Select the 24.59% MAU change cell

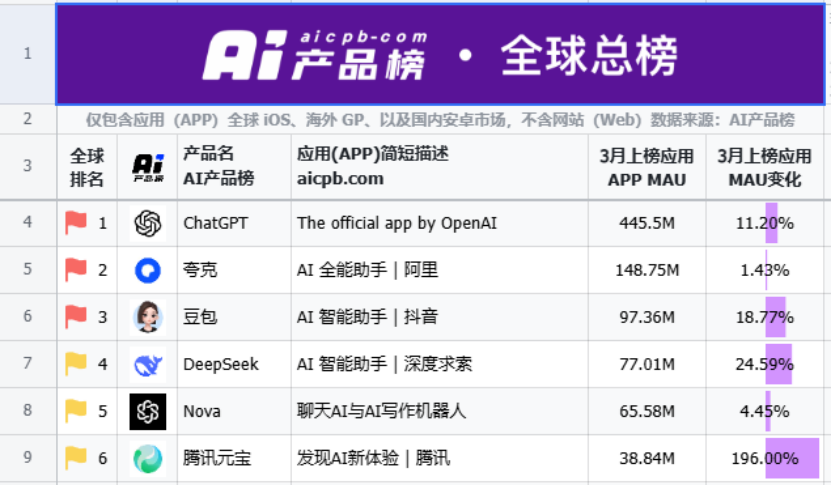click(765, 365)
